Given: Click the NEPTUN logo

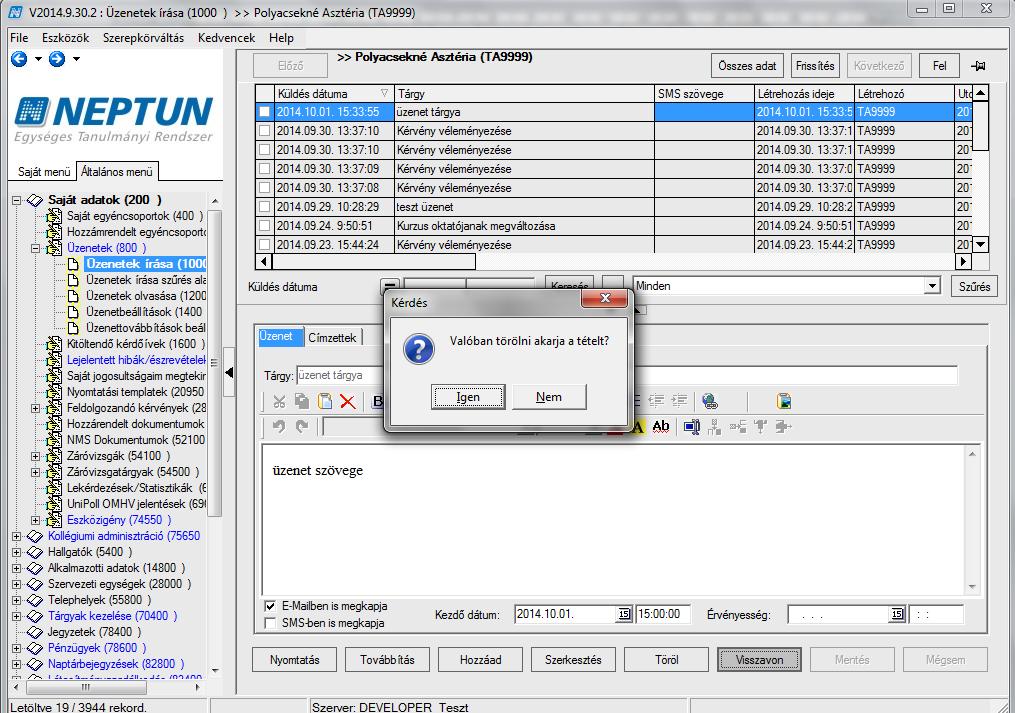Looking at the screenshot, I should point(113,119).
